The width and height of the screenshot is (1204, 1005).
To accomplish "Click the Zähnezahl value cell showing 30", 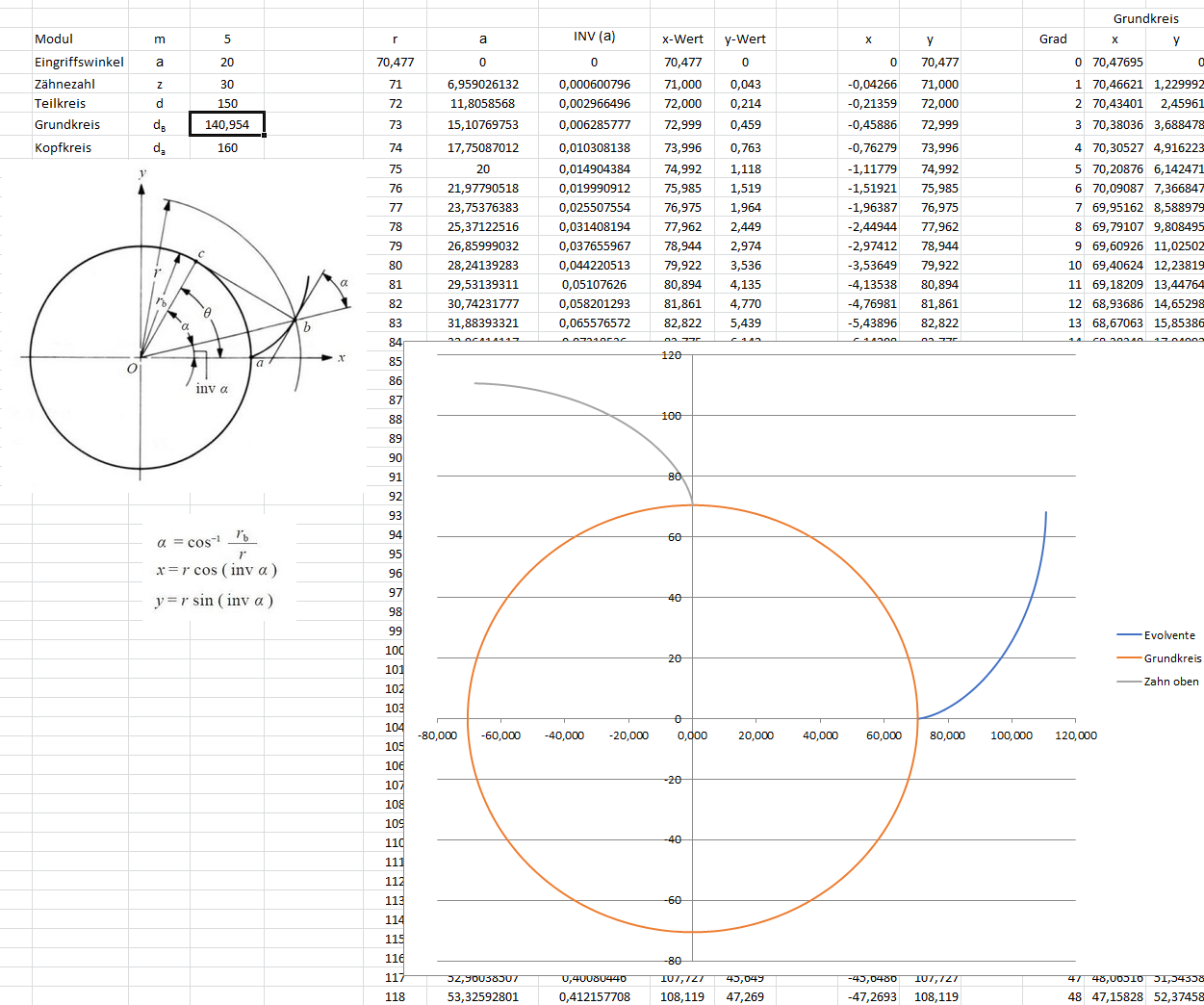I will tap(226, 85).
